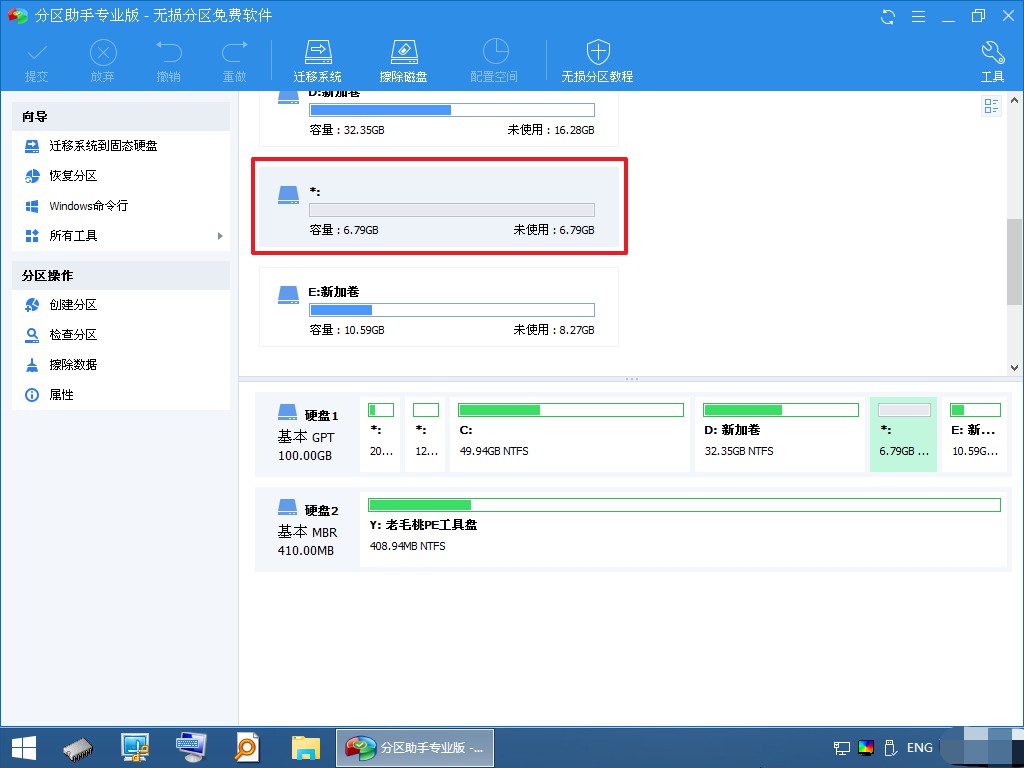Click the network tray icon
This screenshot has height=768, width=1024.
[842, 748]
